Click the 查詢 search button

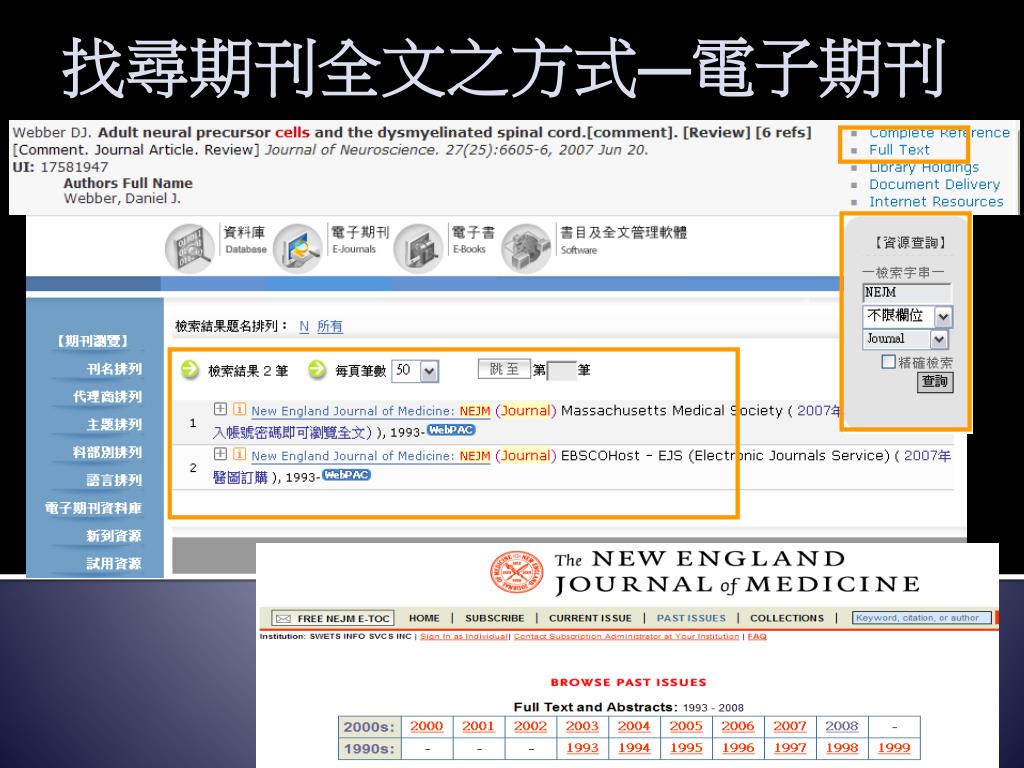935,382
